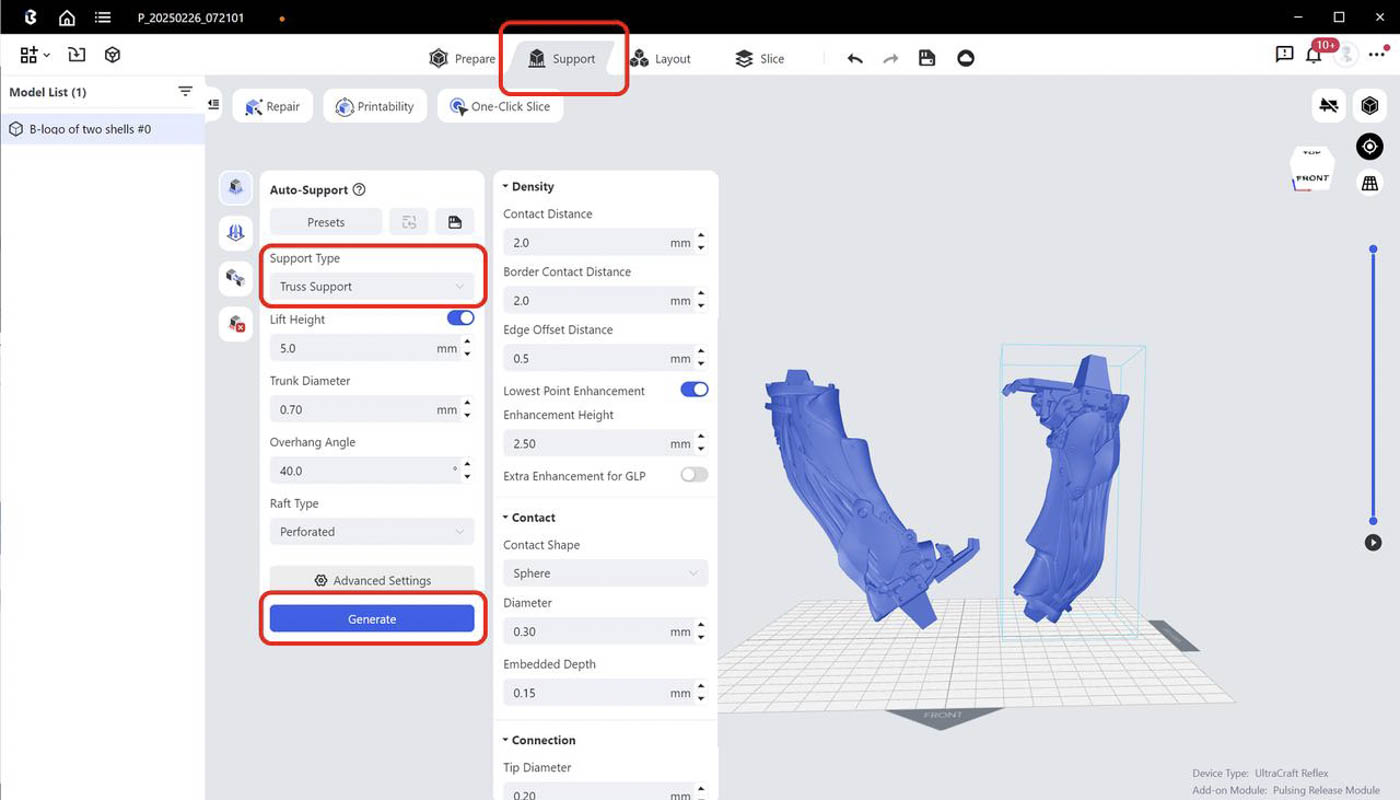Undo the last action
Screen dimensions: 1400x800
855,59
